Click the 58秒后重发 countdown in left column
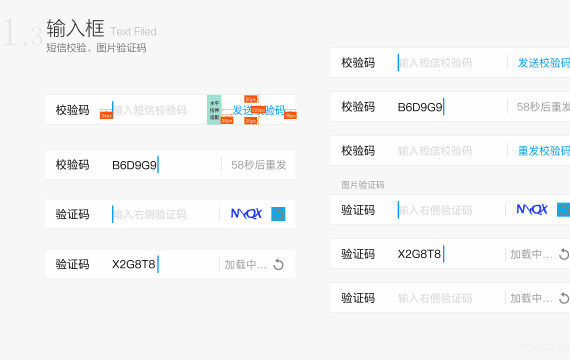 click(x=259, y=165)
